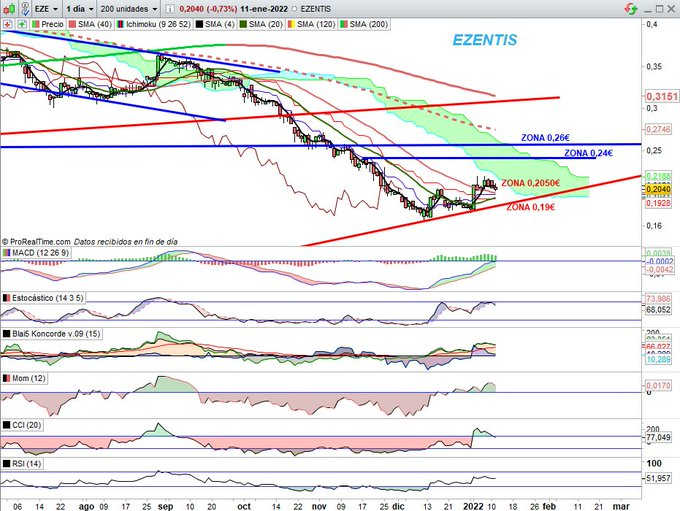Click the Blai5 Koncorde v.09 (15) label

click(56, 334)
